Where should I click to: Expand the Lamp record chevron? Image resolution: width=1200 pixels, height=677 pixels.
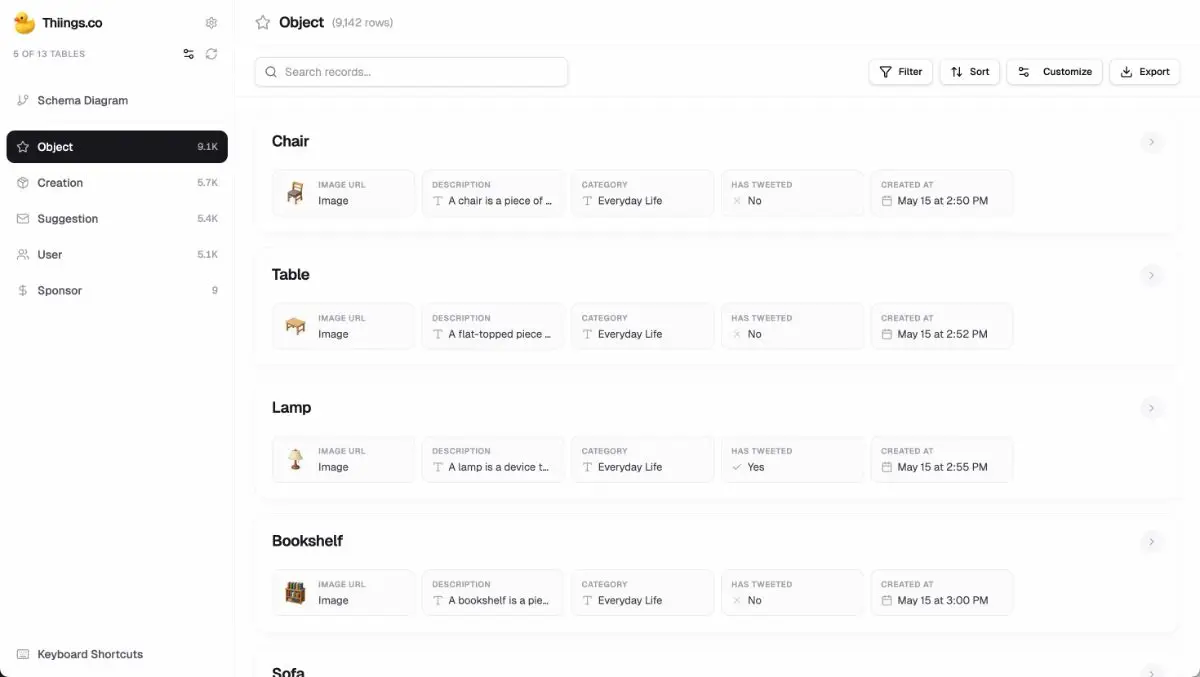coord(1151,408)
